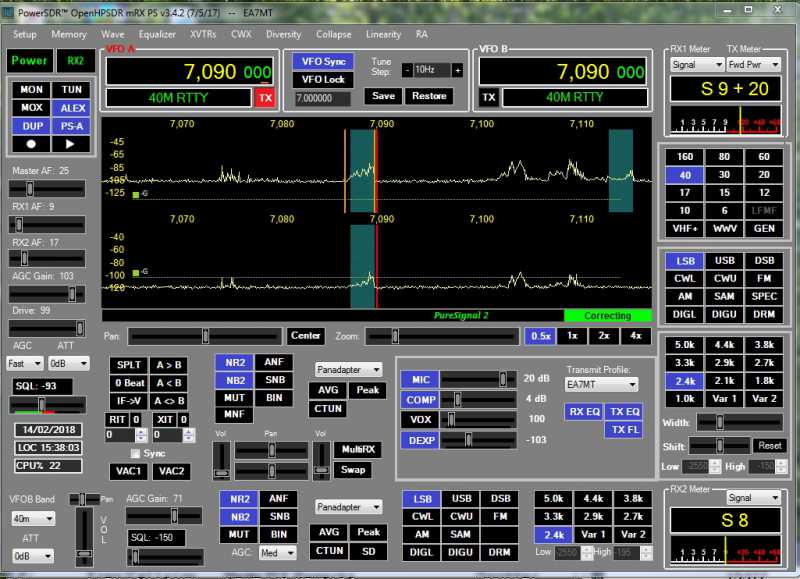Toggle the COMP compressor button
The height and width of the screenshot is (579, 800).
420,399
